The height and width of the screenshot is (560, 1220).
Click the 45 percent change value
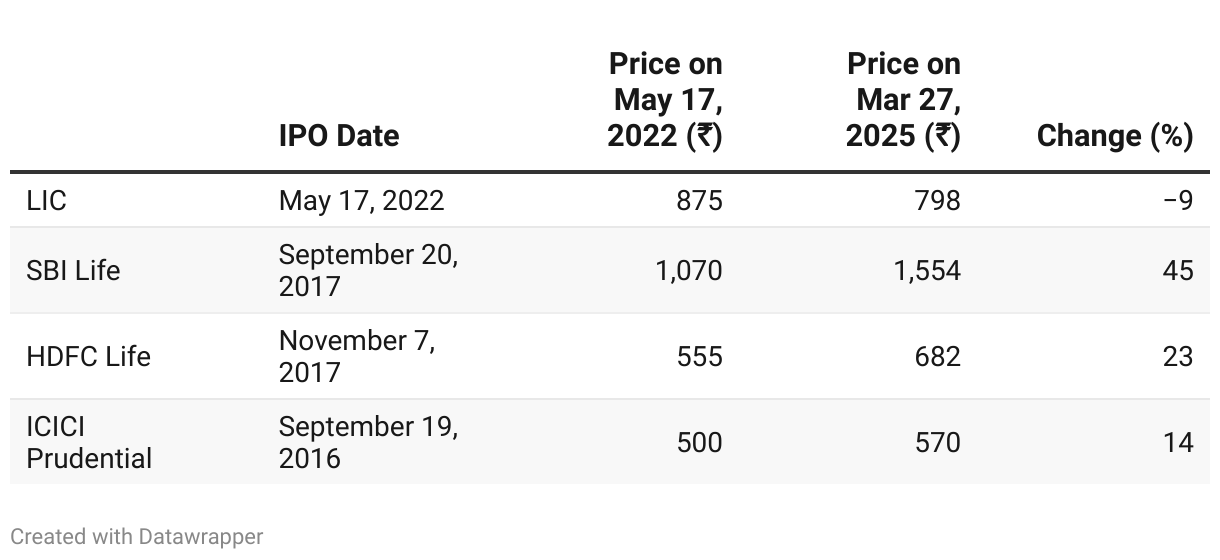(1178, 270)
